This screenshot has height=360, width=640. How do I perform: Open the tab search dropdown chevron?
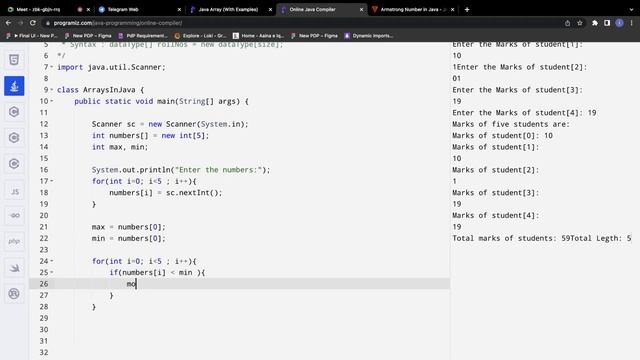(631, 9)
